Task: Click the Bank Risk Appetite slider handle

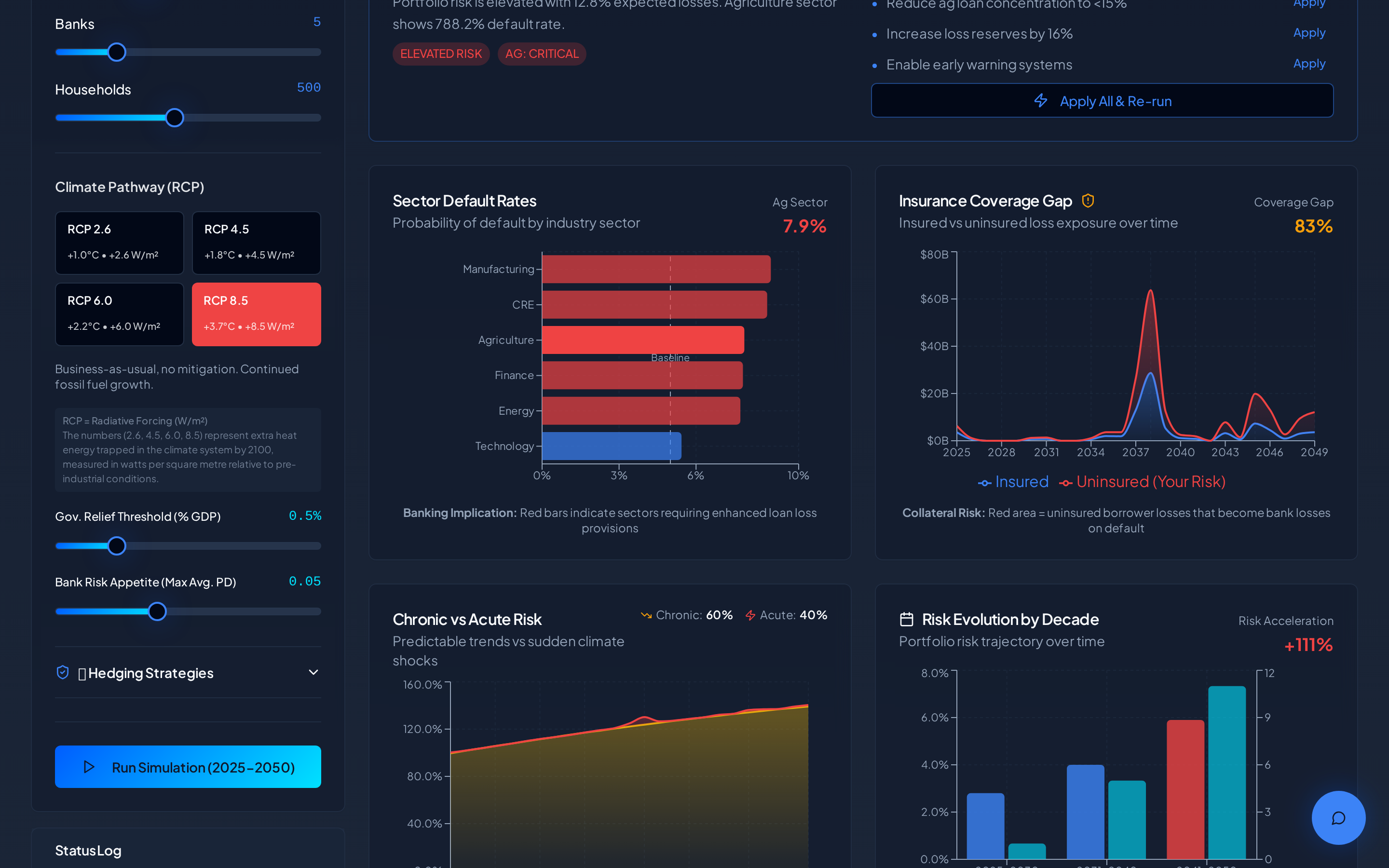Action: coord(157,611)
